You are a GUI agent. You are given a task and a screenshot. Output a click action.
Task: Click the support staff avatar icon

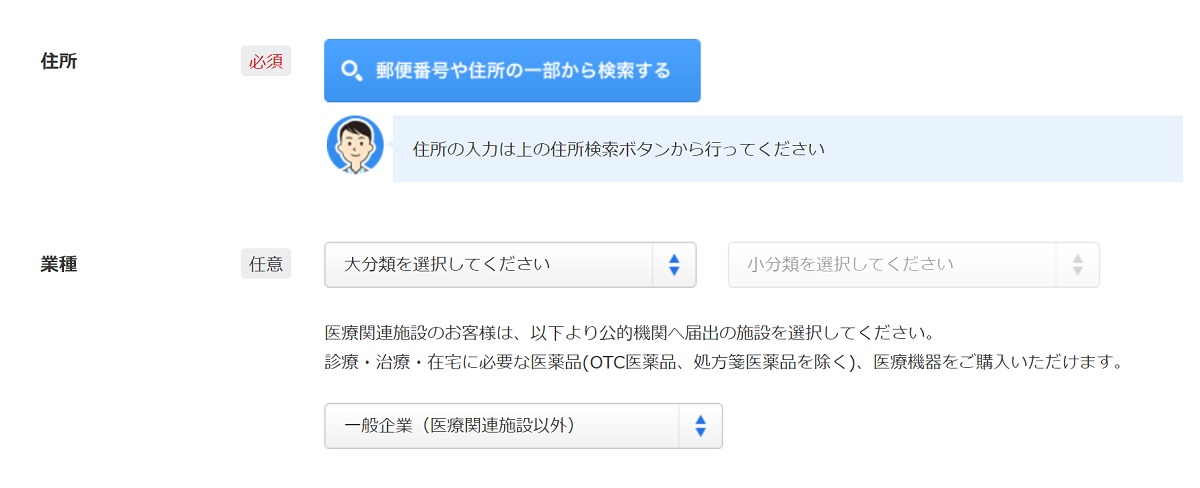pos(355,145)
